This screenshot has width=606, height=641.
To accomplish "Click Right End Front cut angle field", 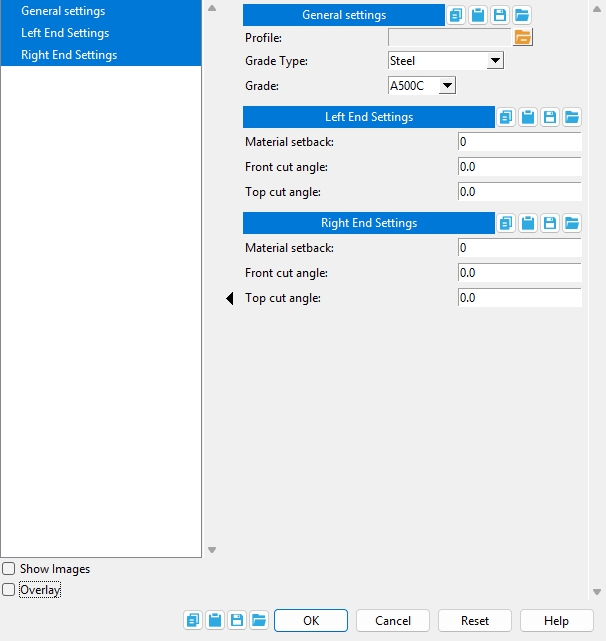I will tap(518, 273).
